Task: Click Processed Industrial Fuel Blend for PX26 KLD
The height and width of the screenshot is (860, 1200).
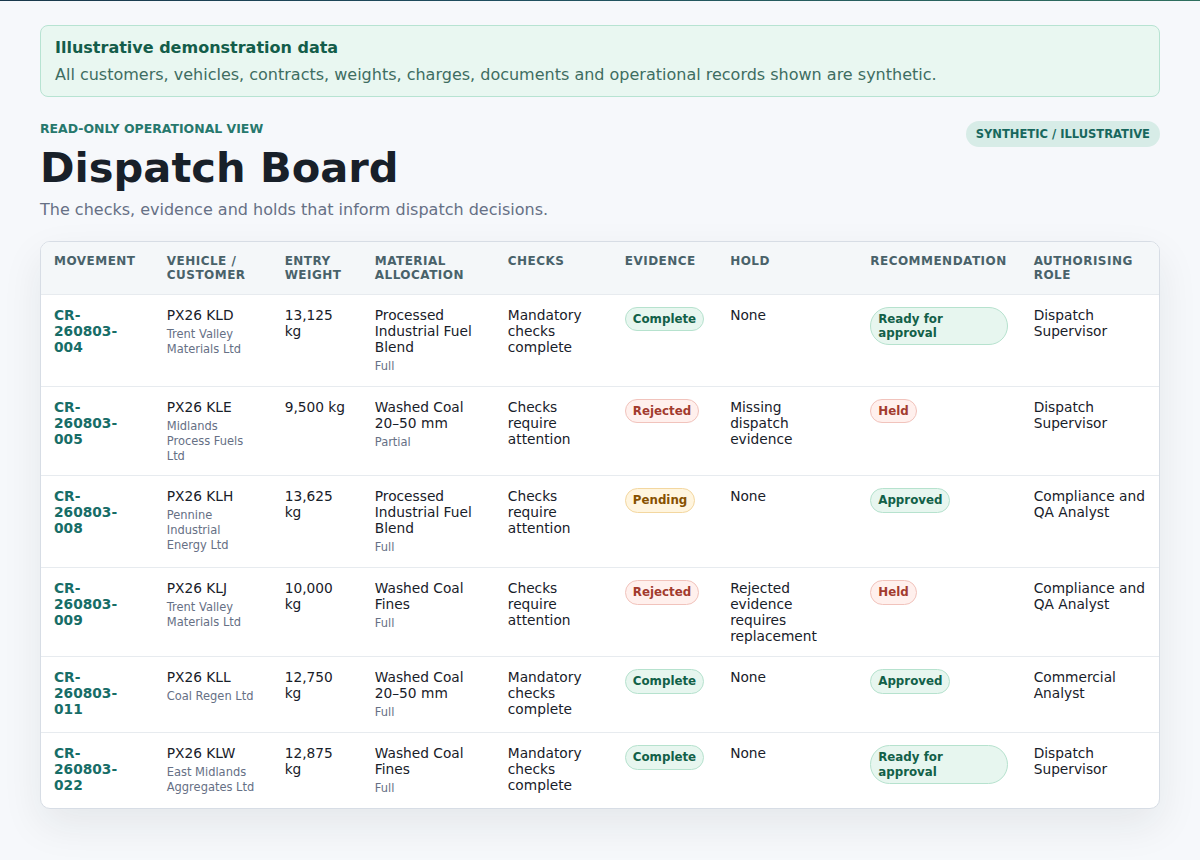Action: coord(423,331)
